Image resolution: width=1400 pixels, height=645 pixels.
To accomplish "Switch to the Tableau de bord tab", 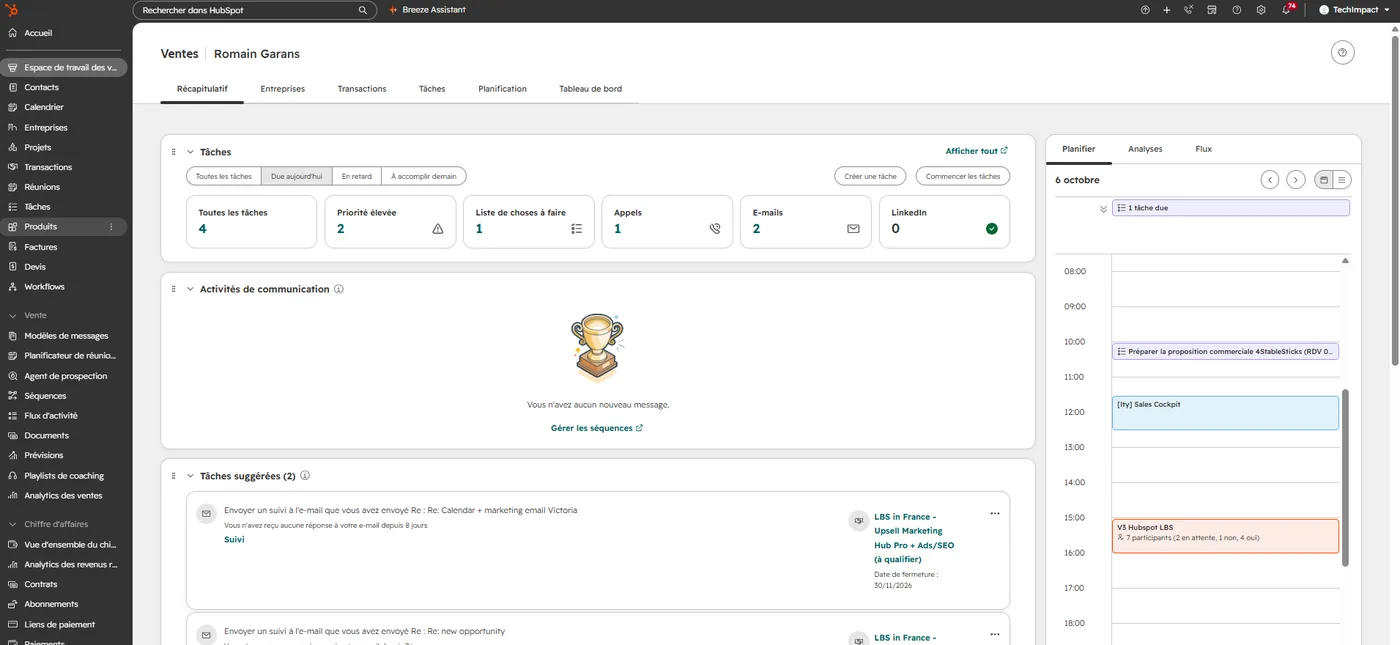I will 591,89.
